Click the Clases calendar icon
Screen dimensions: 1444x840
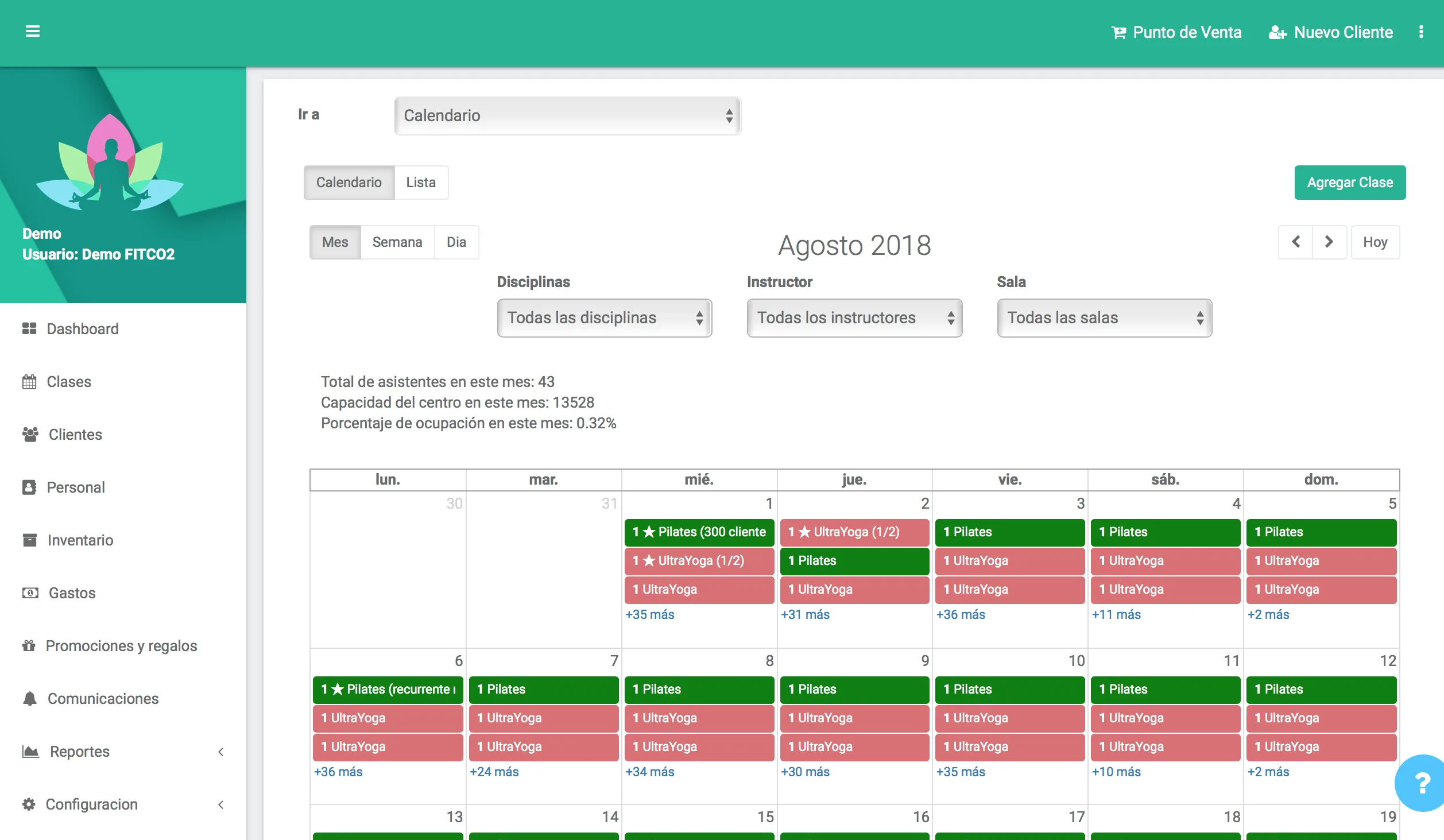click(29, 381)
